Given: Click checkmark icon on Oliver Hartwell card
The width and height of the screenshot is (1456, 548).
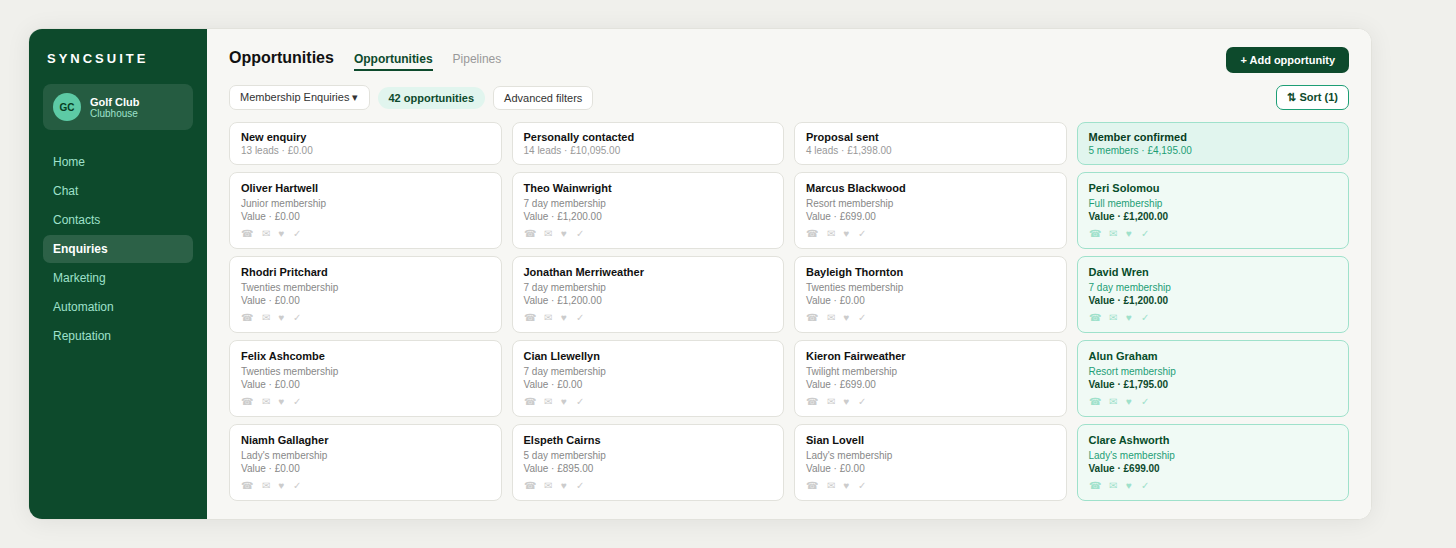Looking at the screenshot, I should click(x=297, y=233).
